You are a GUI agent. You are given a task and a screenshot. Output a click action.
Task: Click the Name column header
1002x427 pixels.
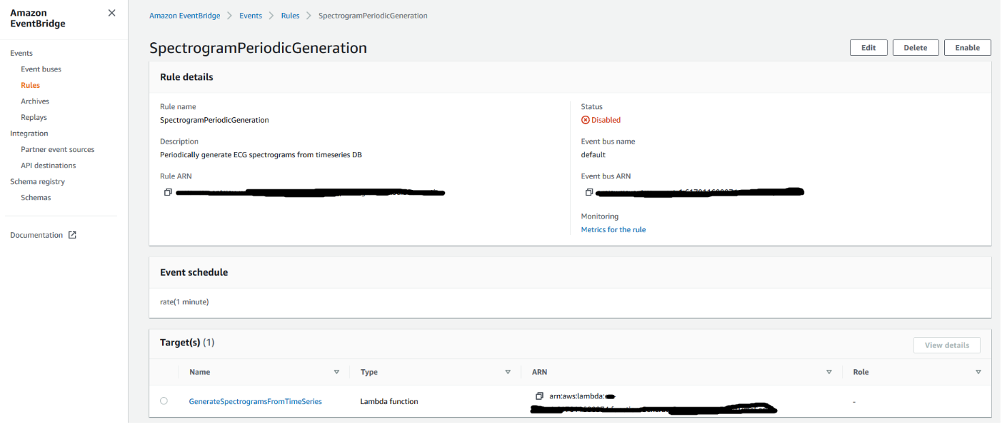click(x=199, y=372)
